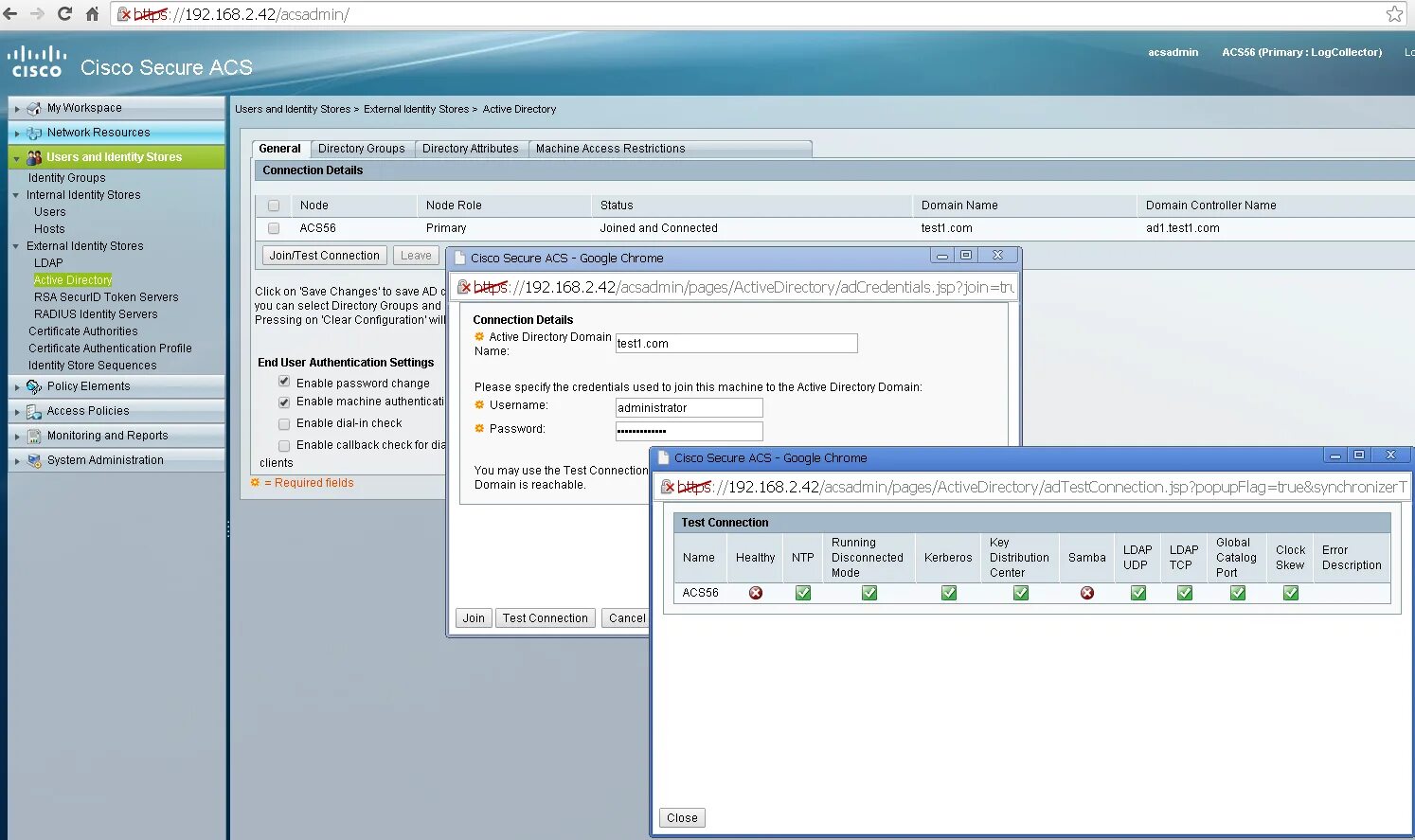Image resolution: width=1415 pixels, height=840 pixels.
Task: Click the LDAP TCP green check icon
Action: pos(1185,593)
